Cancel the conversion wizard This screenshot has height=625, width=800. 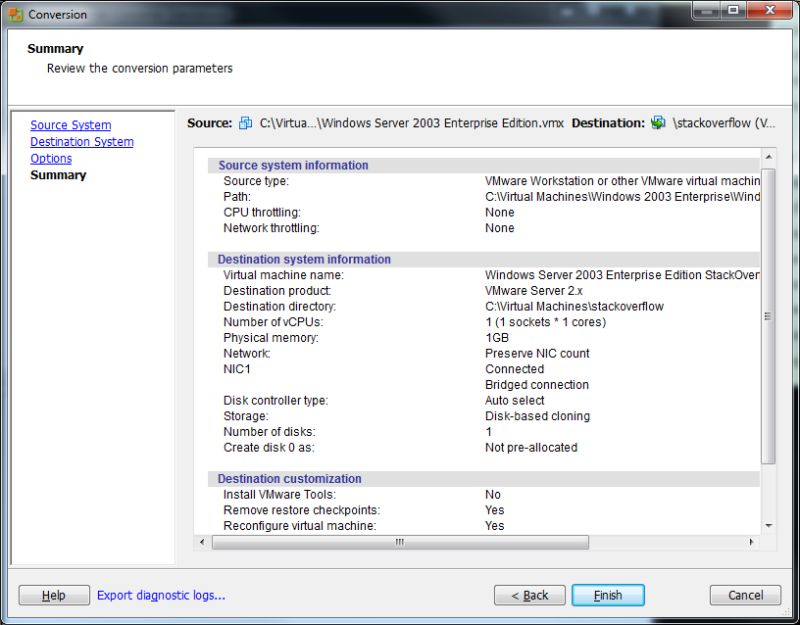tap(744, 595)
